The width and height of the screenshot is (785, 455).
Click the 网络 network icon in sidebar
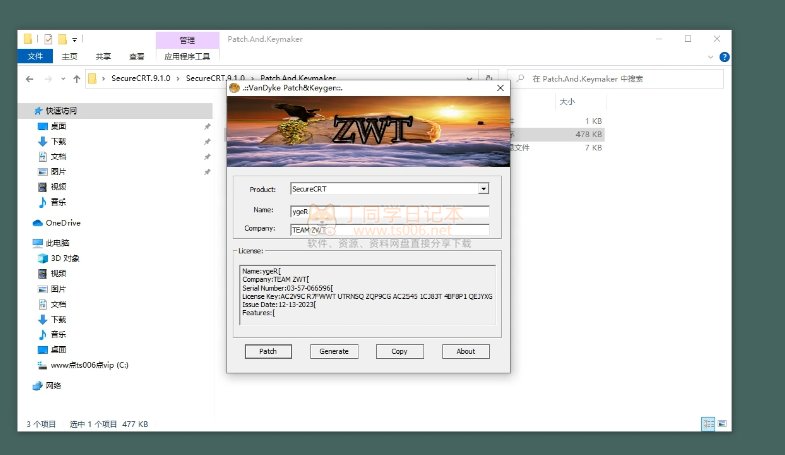point(39,385)
